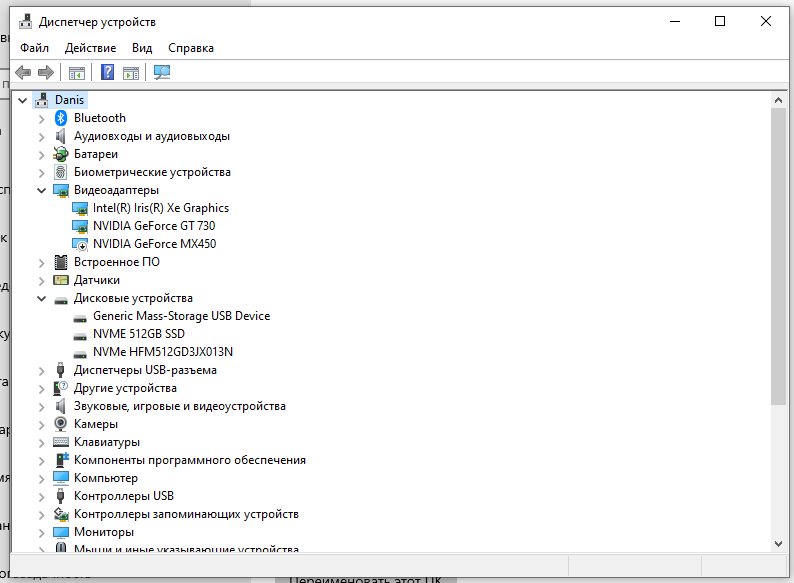Maximize the Диспетчер устройств window
The image size is (794, 583).
point(720,21)
